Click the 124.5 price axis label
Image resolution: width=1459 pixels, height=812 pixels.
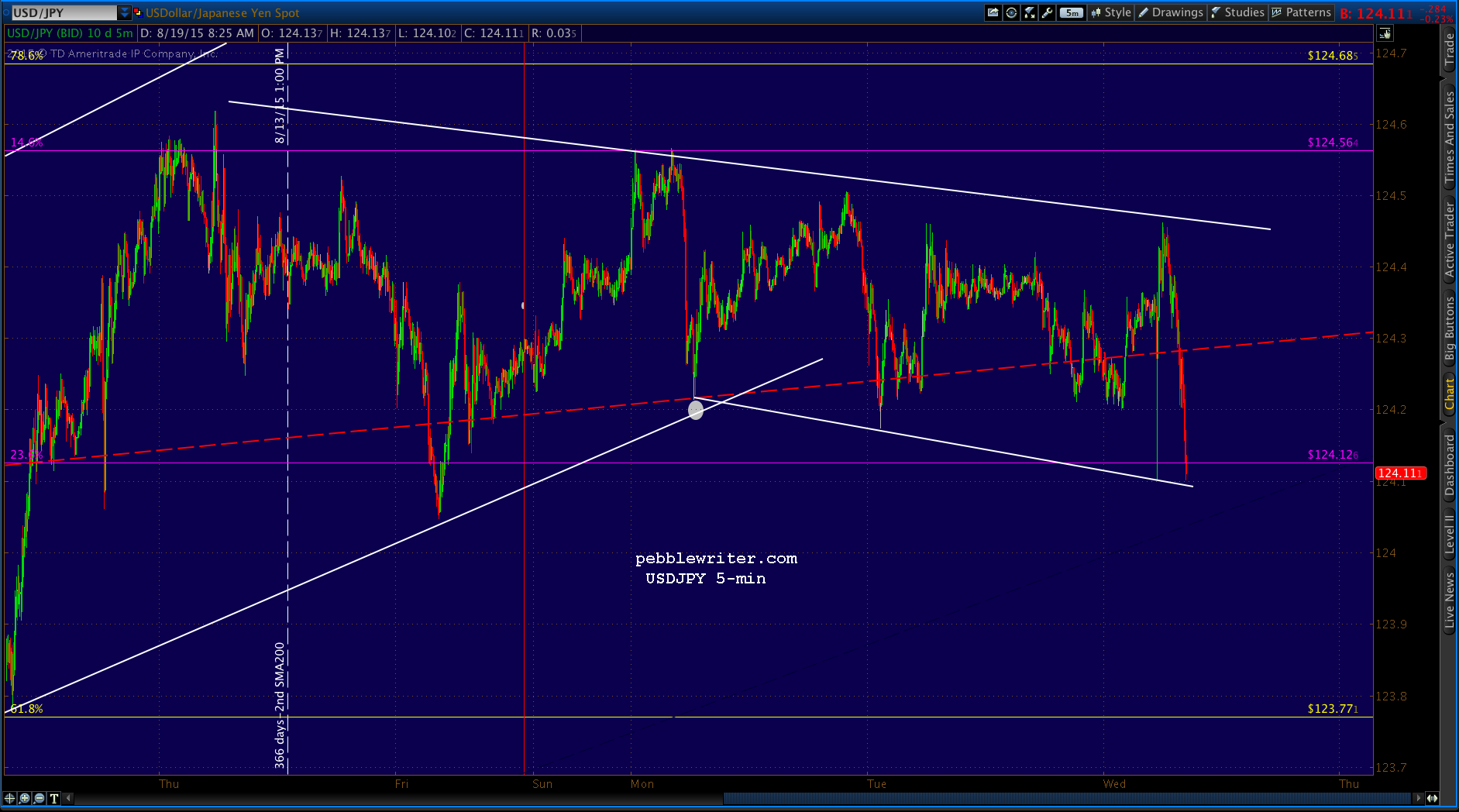coord(1391,196)
